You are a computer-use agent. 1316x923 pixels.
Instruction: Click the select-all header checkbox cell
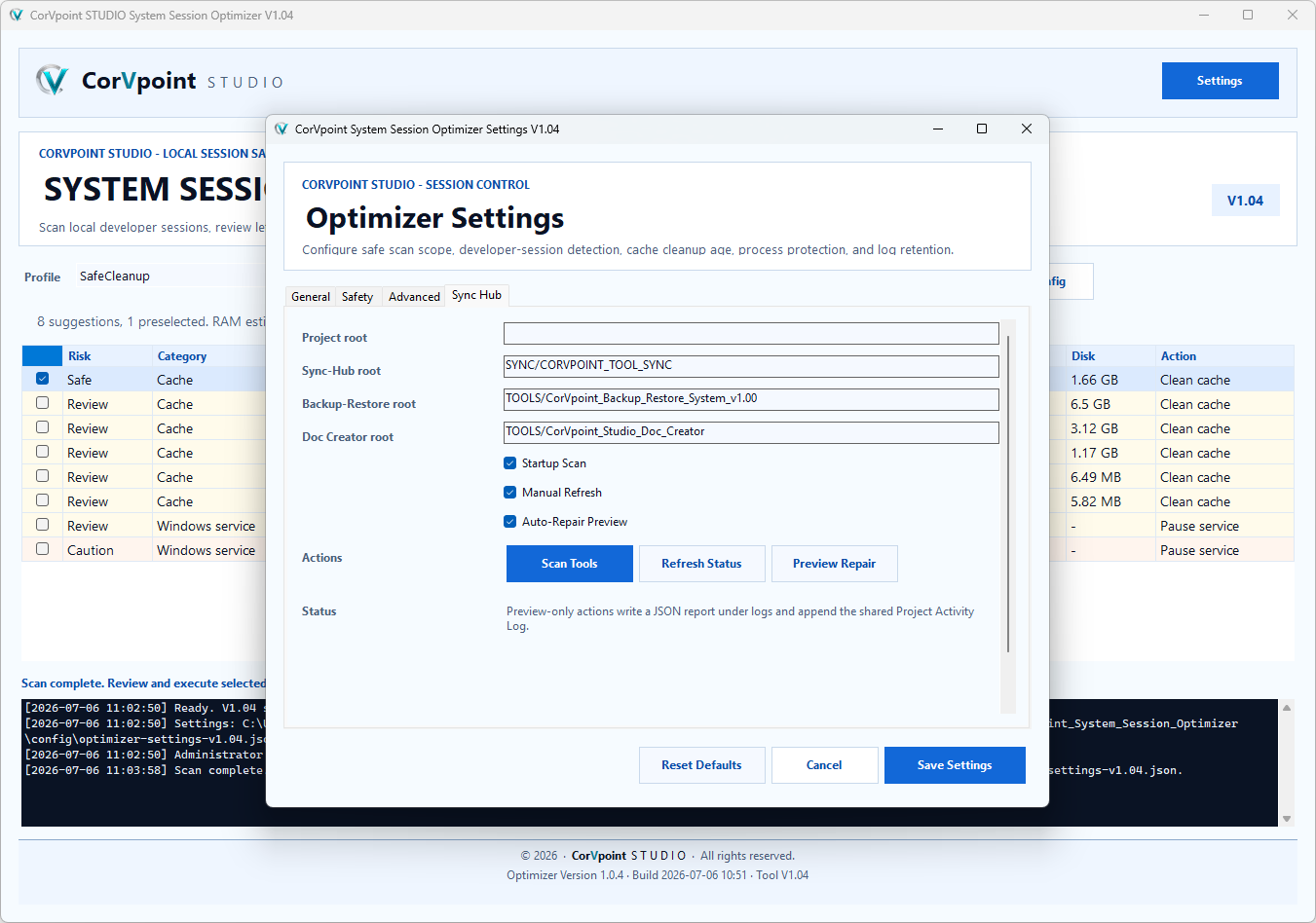pyautogui.click(x=42, y=356)
